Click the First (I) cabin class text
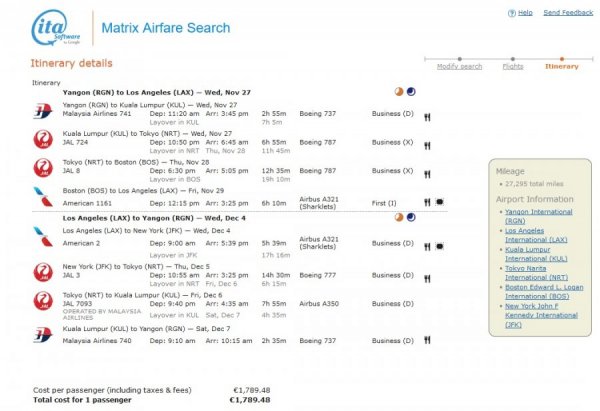The height and width of the screenshot is (411, 600). pos(384,203)
